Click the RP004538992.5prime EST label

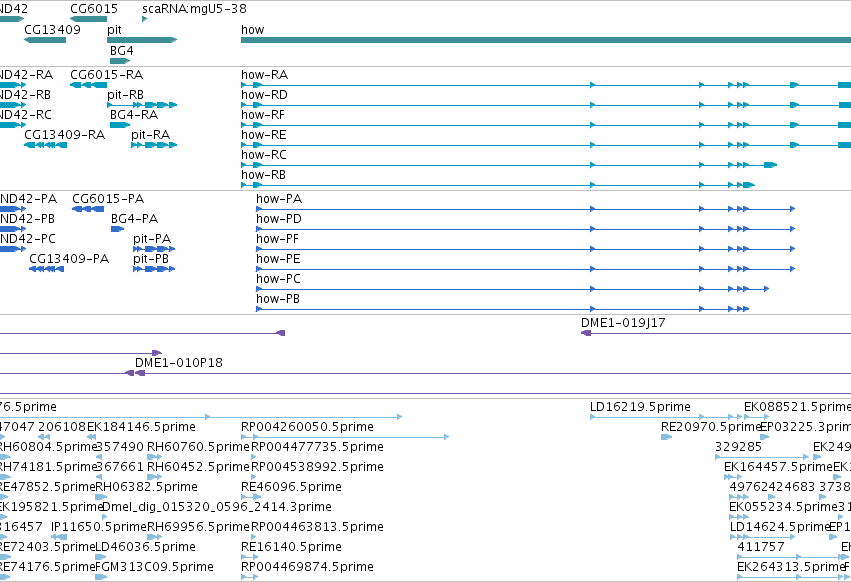click(x=317, y=467)
